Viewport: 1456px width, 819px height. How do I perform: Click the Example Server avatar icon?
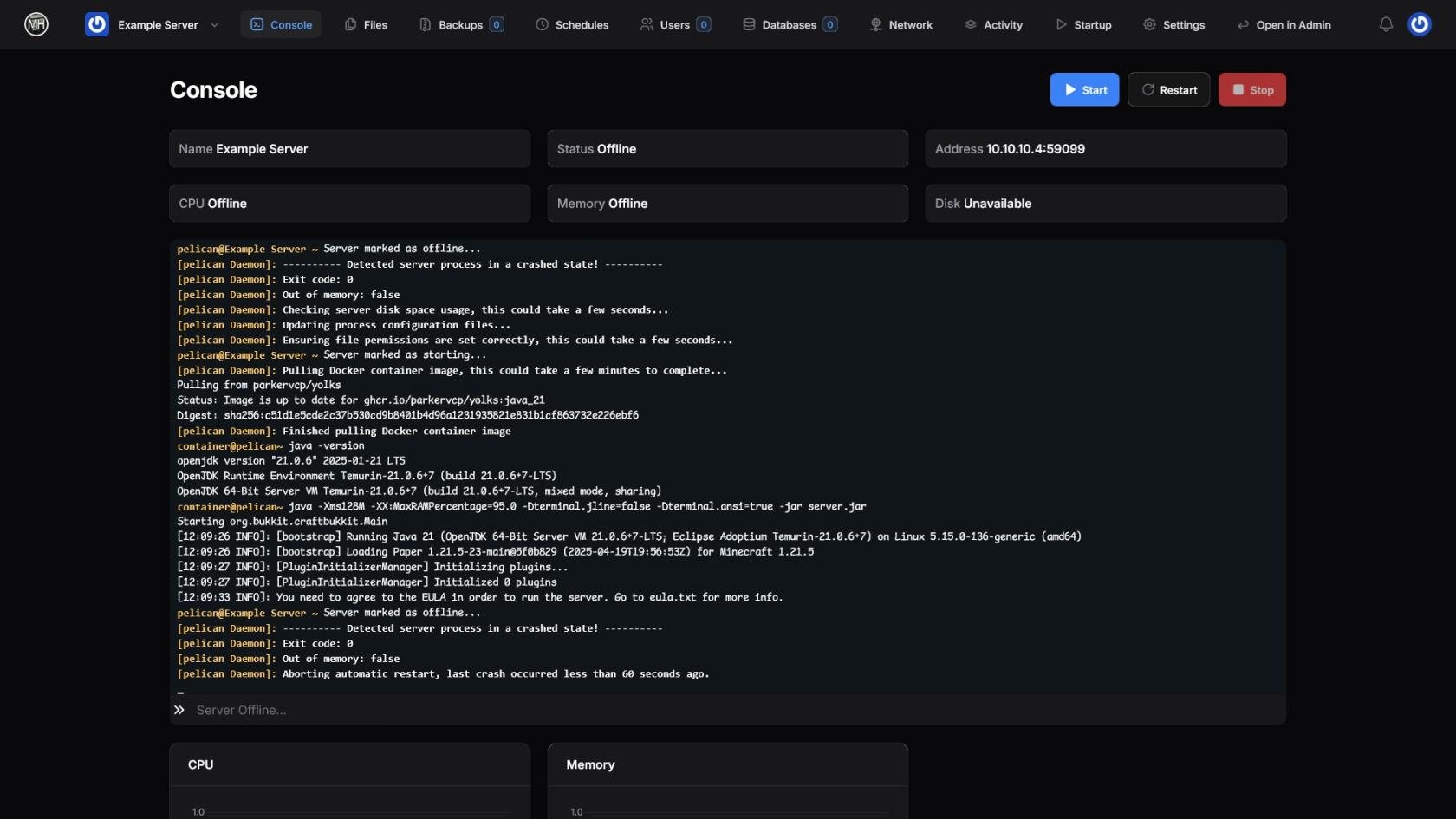pos(97,24)
